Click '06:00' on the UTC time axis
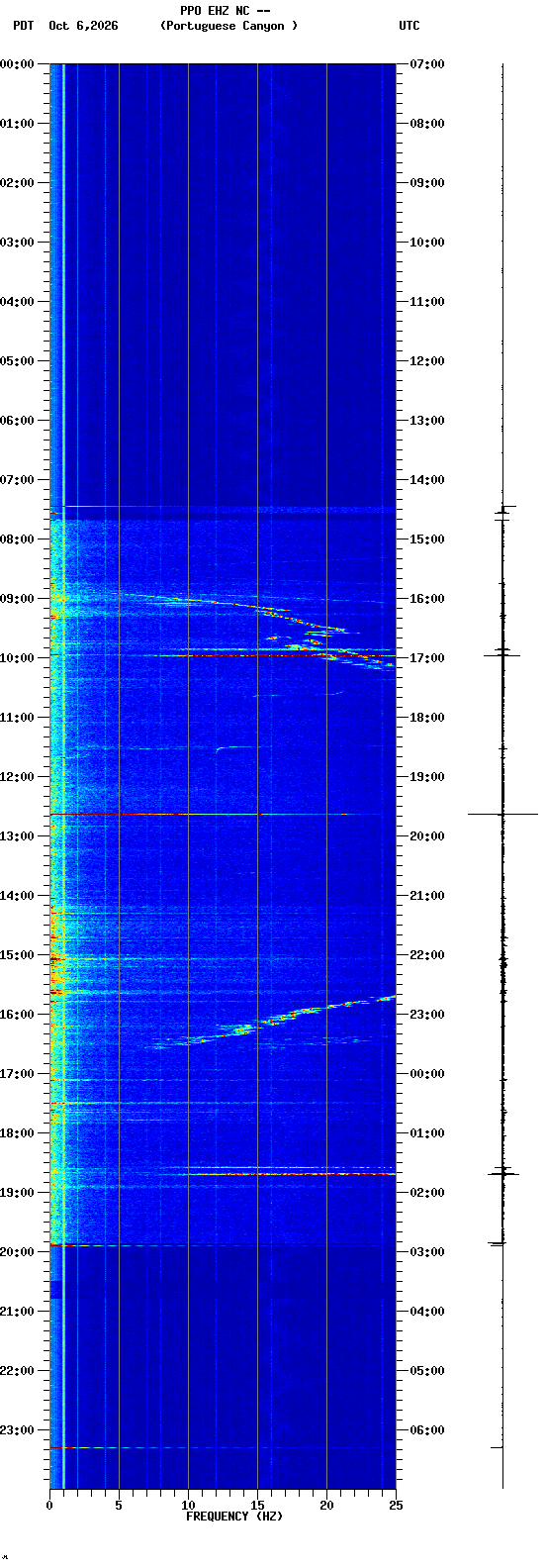Screen dimensions: 546x1568 click(x=427, y=1430)
